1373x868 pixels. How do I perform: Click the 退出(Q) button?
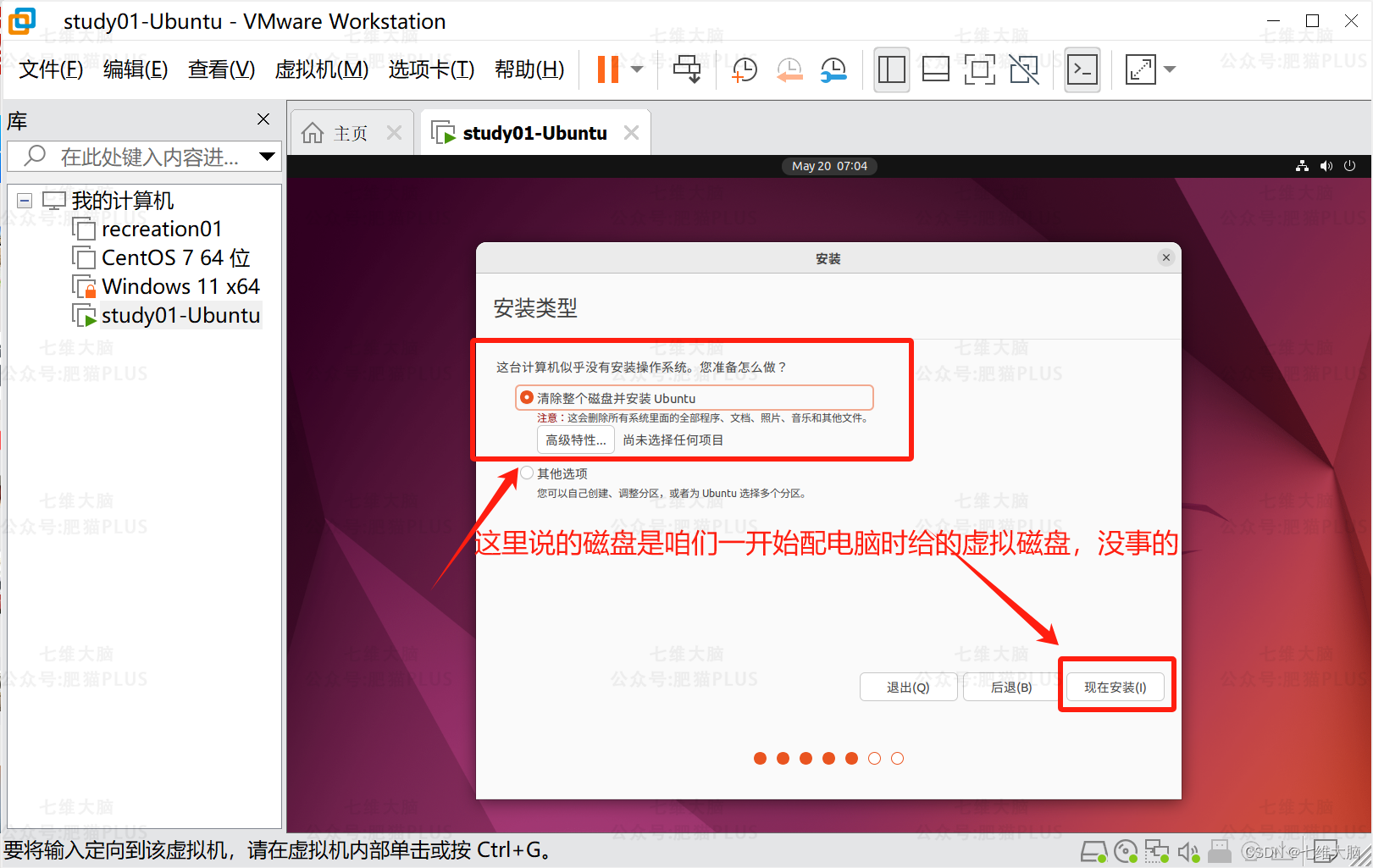pos(908,687)
